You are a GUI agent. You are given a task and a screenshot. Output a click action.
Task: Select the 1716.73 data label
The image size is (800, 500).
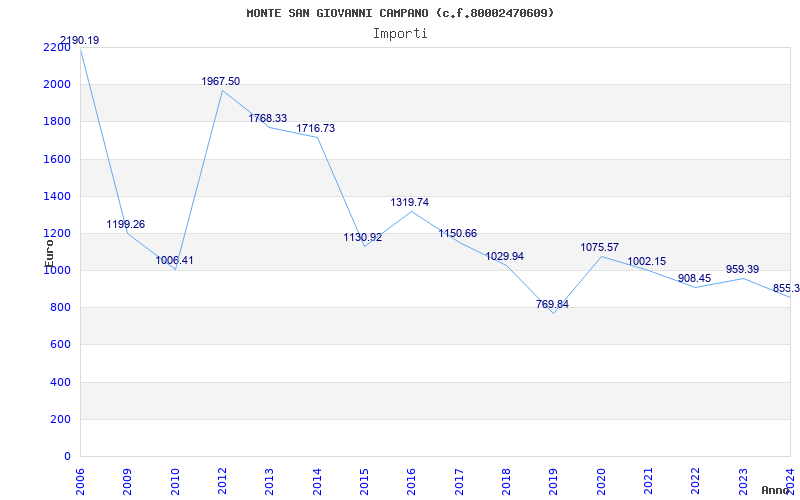(x=316, y=128)
